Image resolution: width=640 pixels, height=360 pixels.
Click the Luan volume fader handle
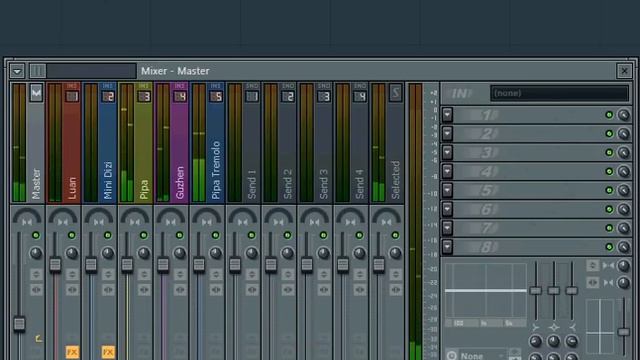point(55,265)
